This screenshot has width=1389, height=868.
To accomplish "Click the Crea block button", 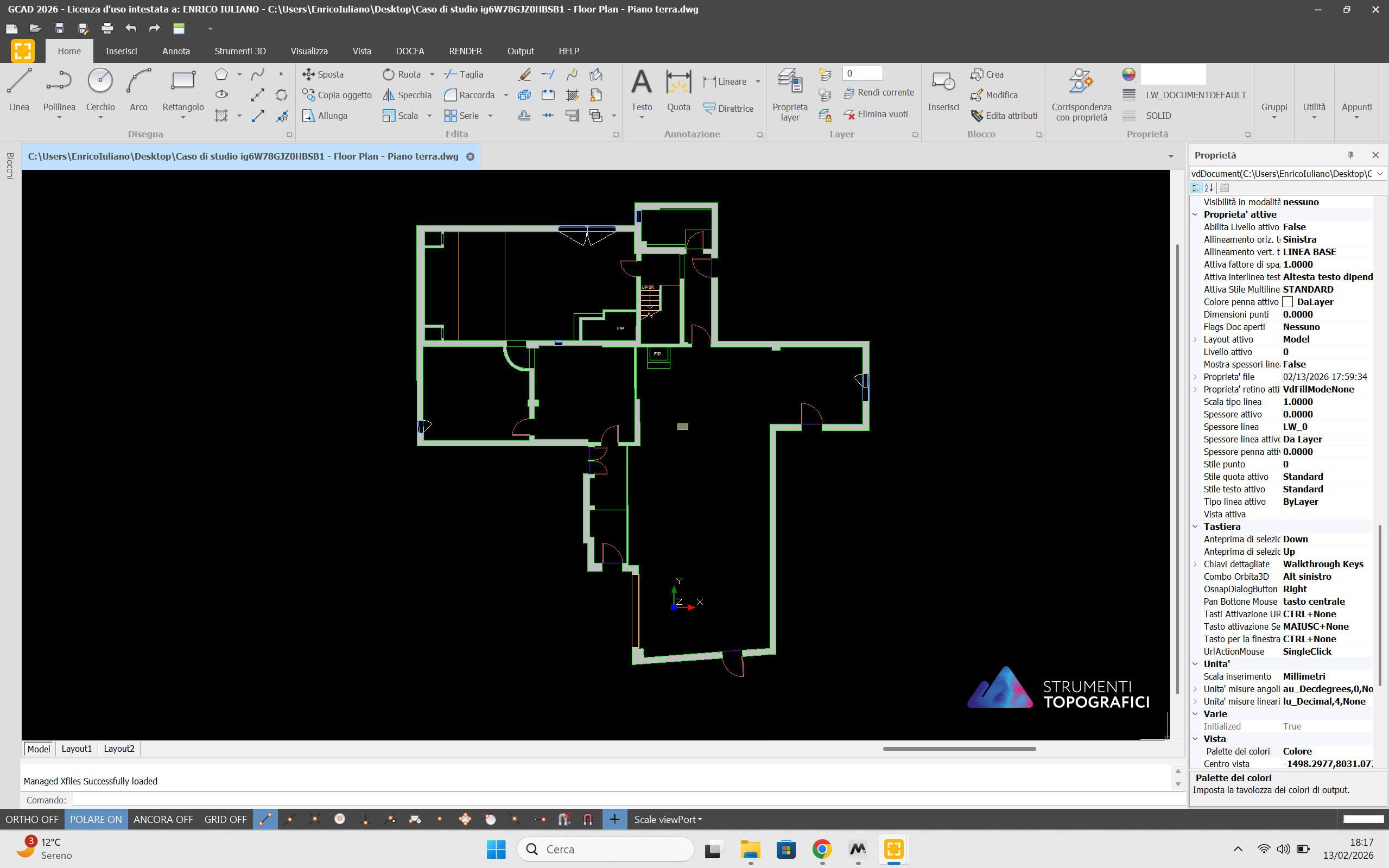I will point(987,74).
